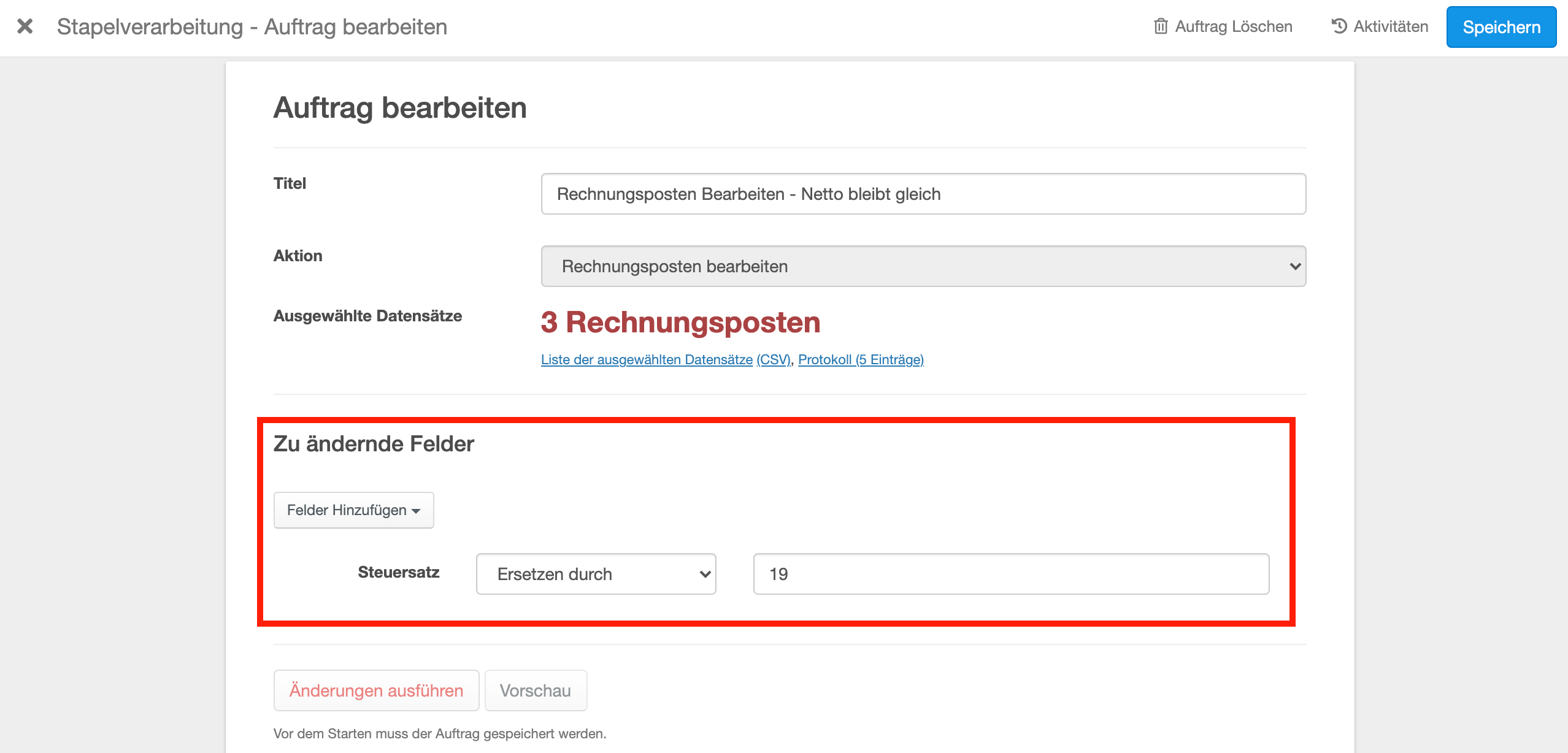The width and height of the screenshot is (1568, 753).
Task: Click the Ersetzen durch chevron arrow
Action: (x=705, y=574)
